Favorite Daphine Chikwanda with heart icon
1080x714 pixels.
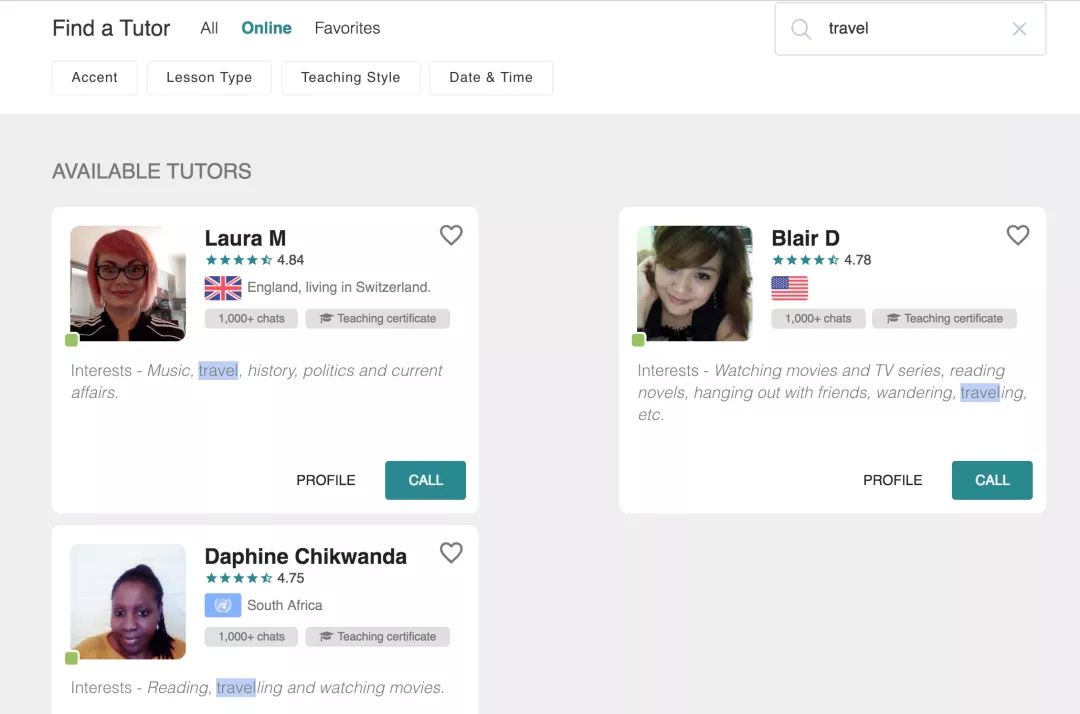(451, 553)
